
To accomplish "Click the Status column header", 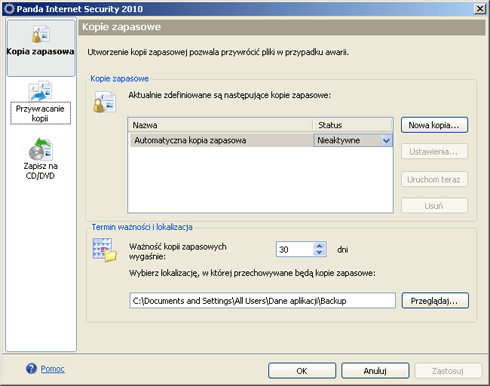I will [353, 125].
